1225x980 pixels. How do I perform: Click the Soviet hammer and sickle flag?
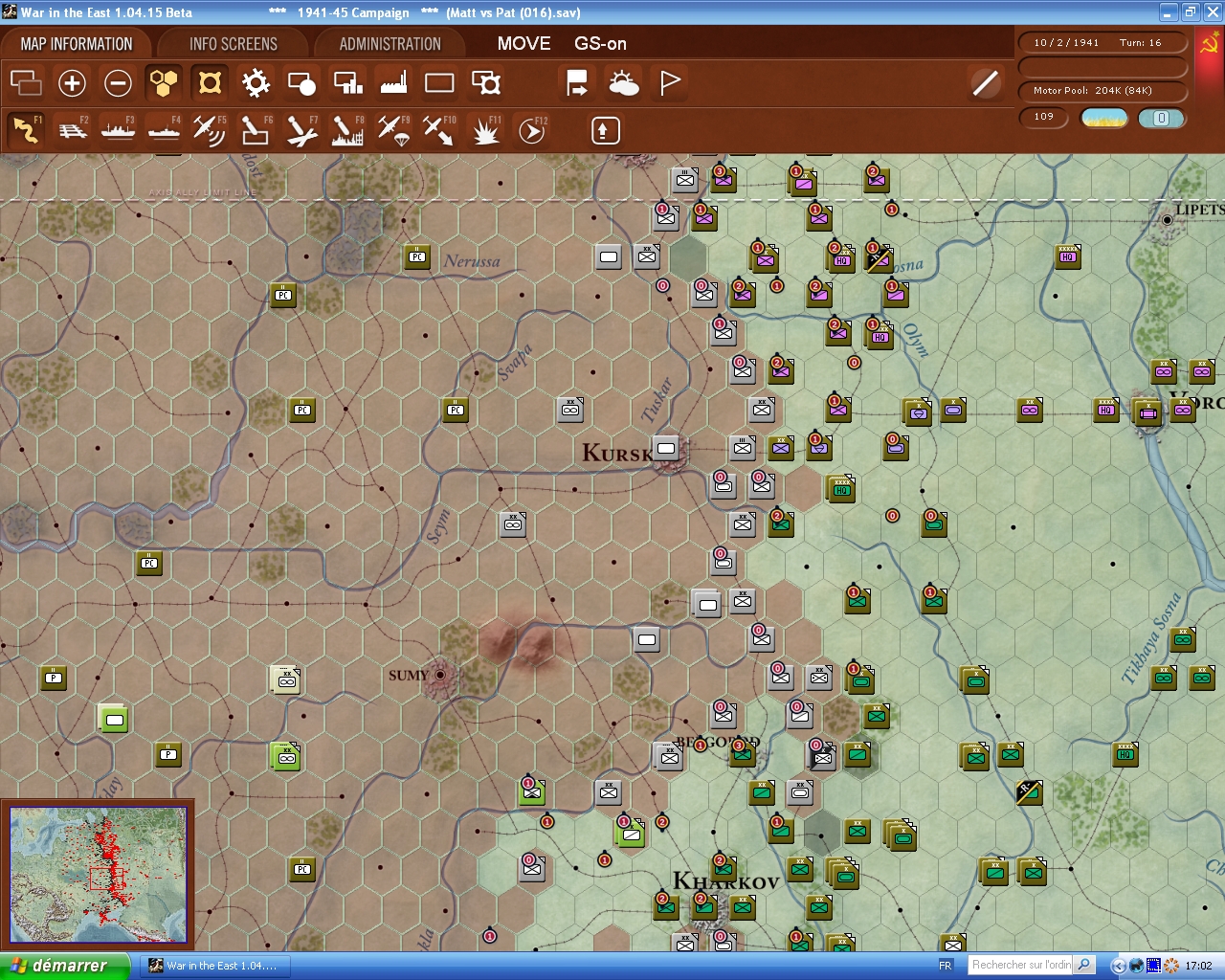click(1209, 44)
